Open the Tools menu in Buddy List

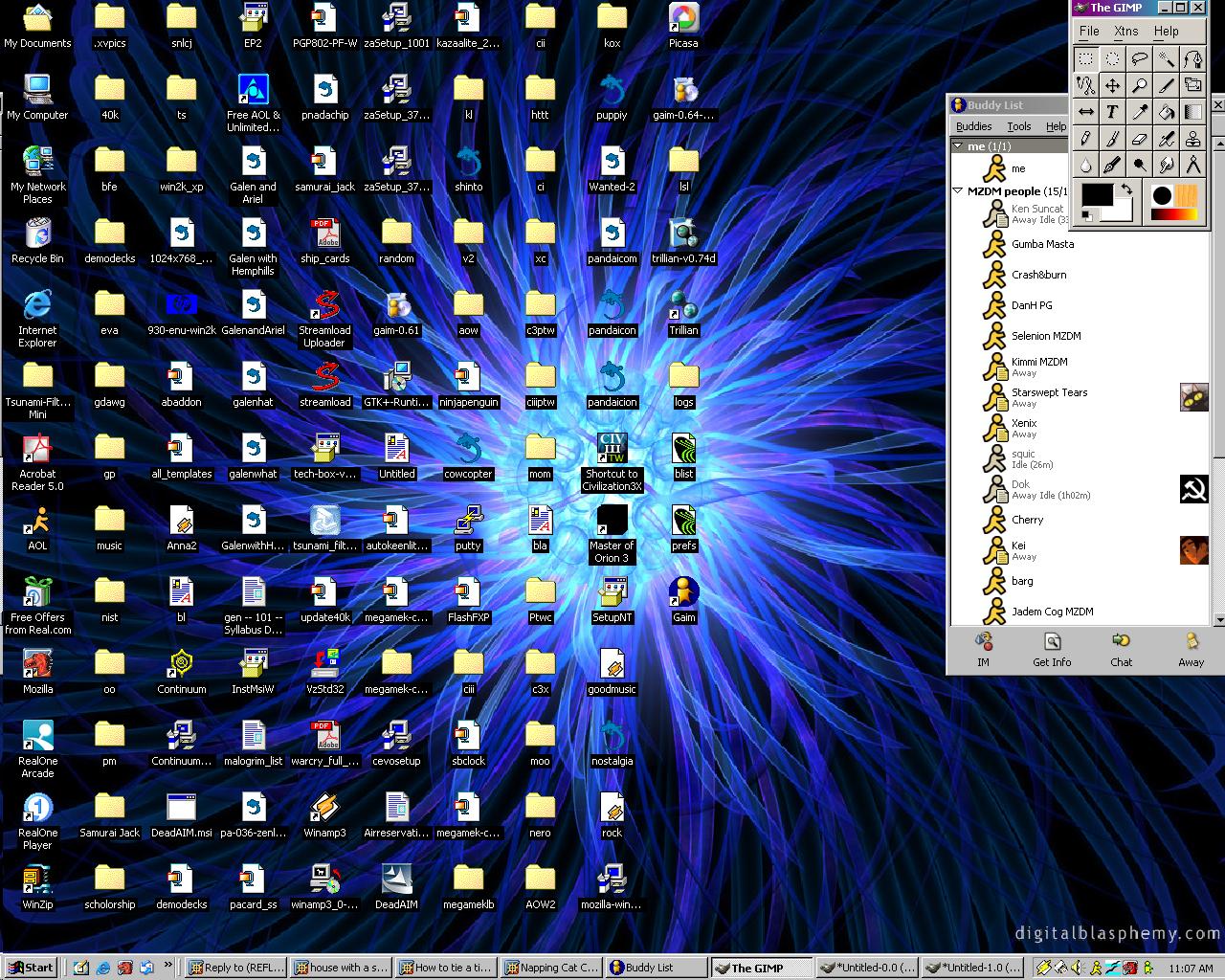1018,125
